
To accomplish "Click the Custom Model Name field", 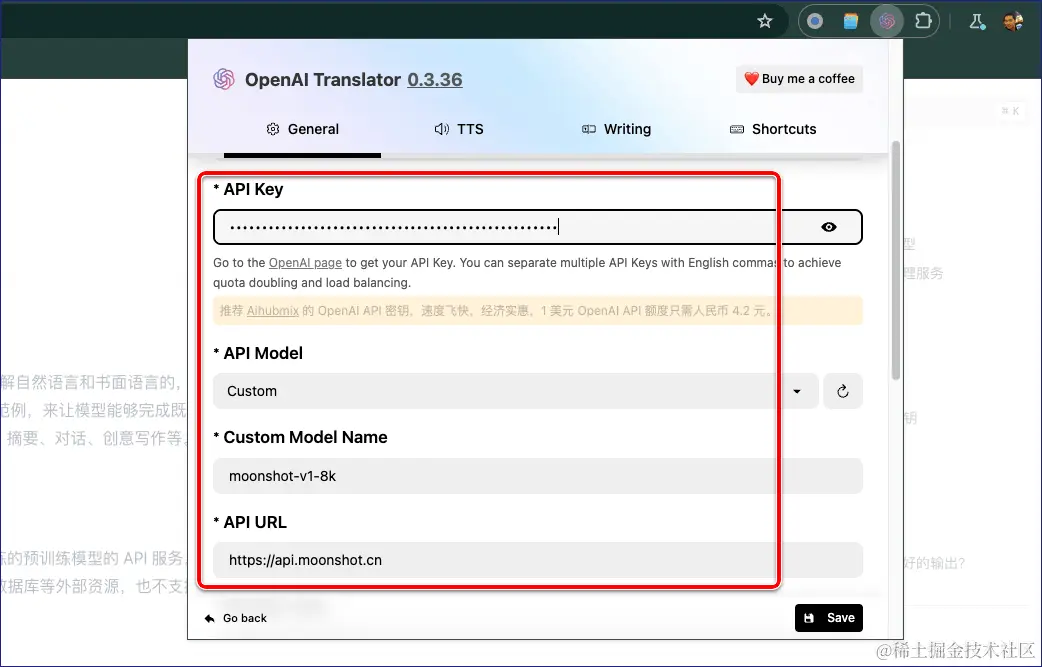I will coord(538,476).
